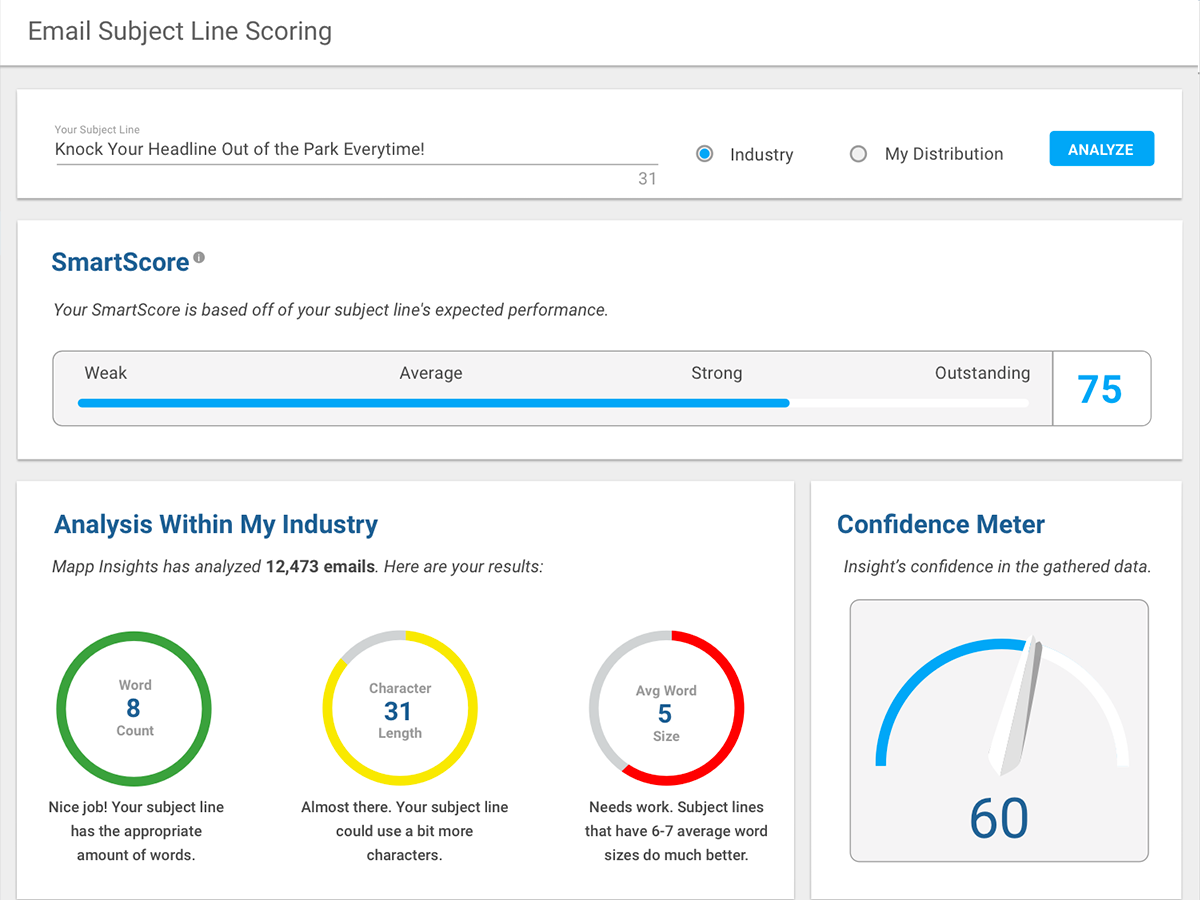1200x900 pixels.
Task: Click the red Avg Word Size ring
Action: [x=739, y=708]
